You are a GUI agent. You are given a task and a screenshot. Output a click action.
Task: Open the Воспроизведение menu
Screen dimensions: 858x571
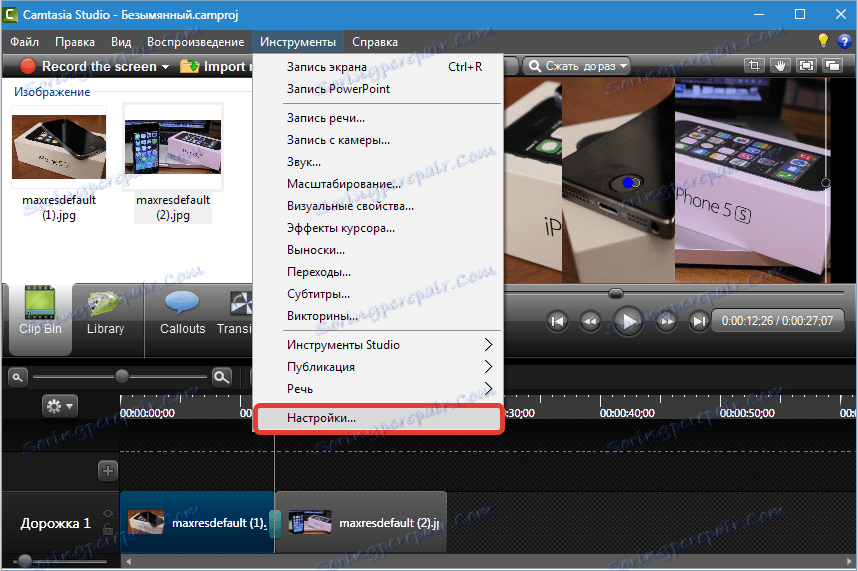(x=195, y=42)
